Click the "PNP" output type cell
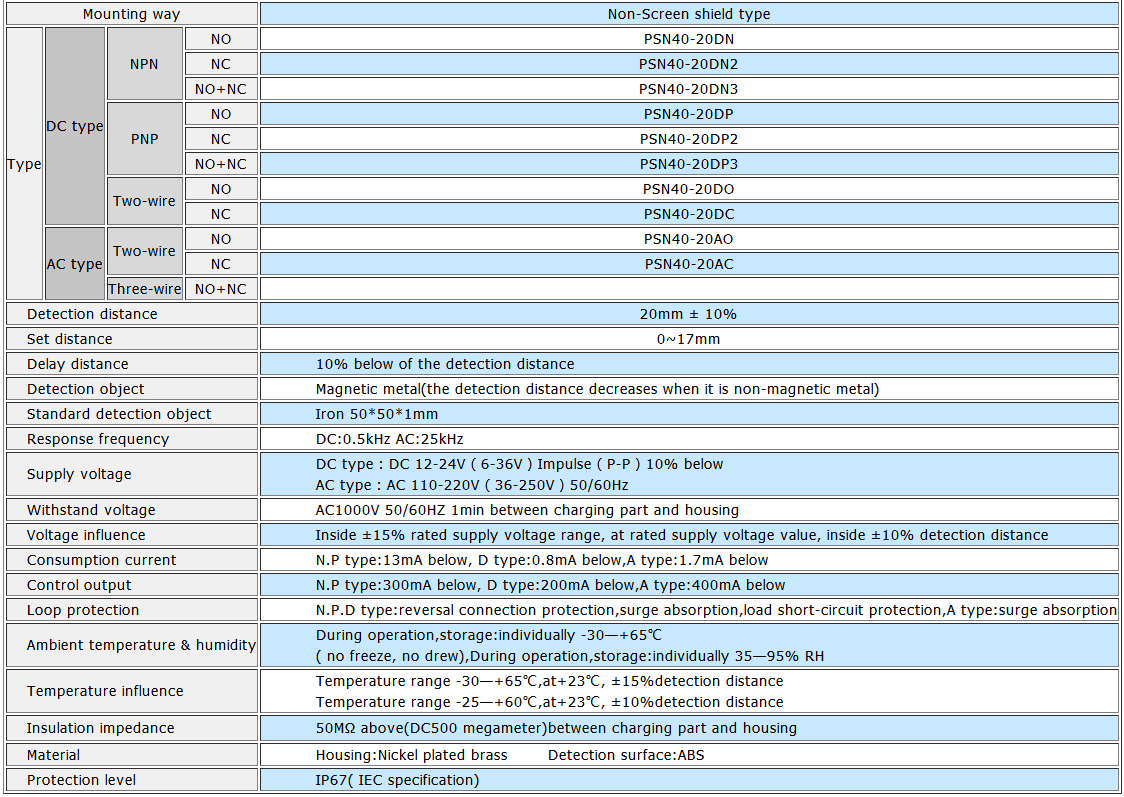Image resolution: width=1124 pixels, height=797 pixels. (x=145, y=139)
